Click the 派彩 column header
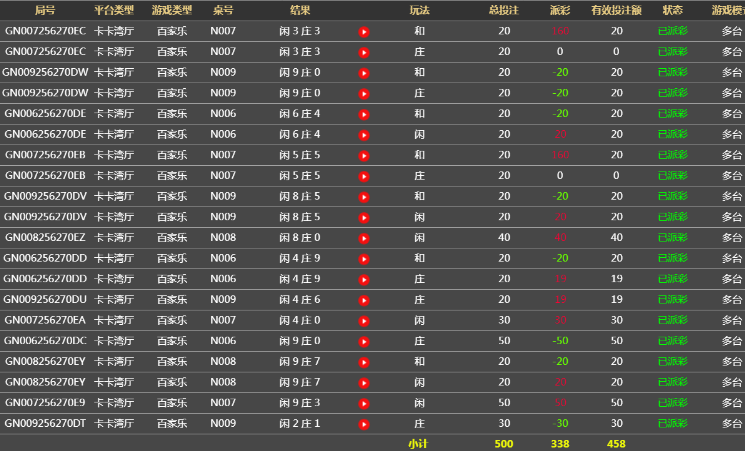The image size is (745, 451). pyautogui.click(x=560, y=10)
